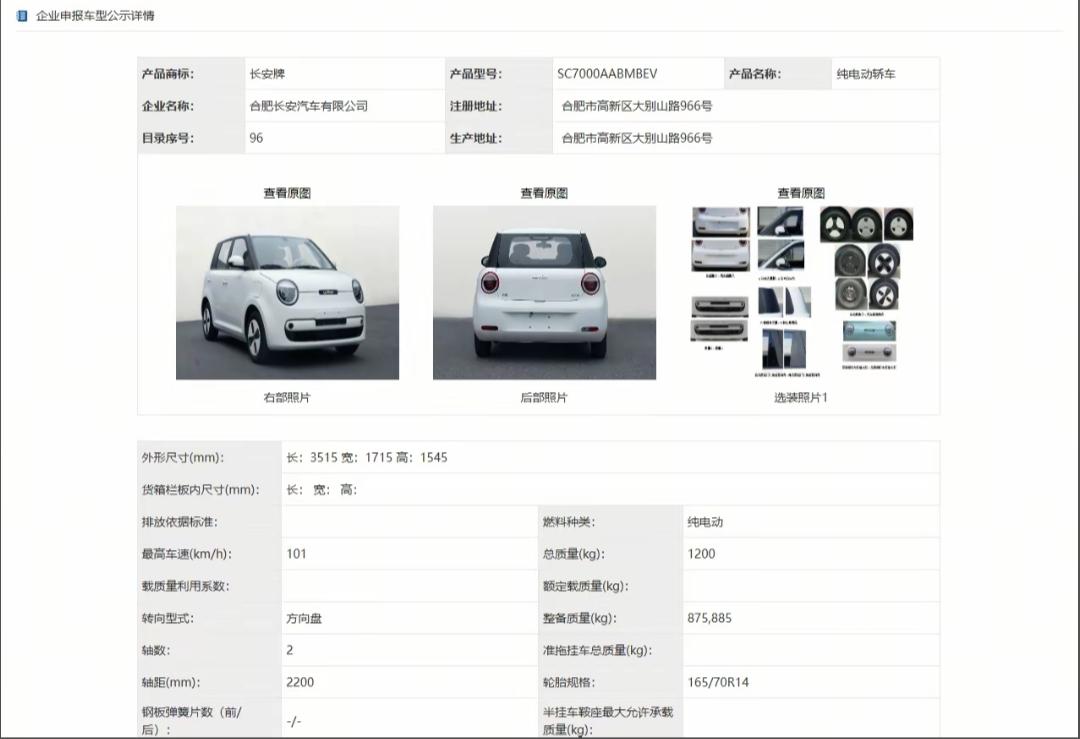Open 查看原图 link above rear photo
Image resolution: width=1080 pixels, height=739 pixels.
tap(544, 193)
